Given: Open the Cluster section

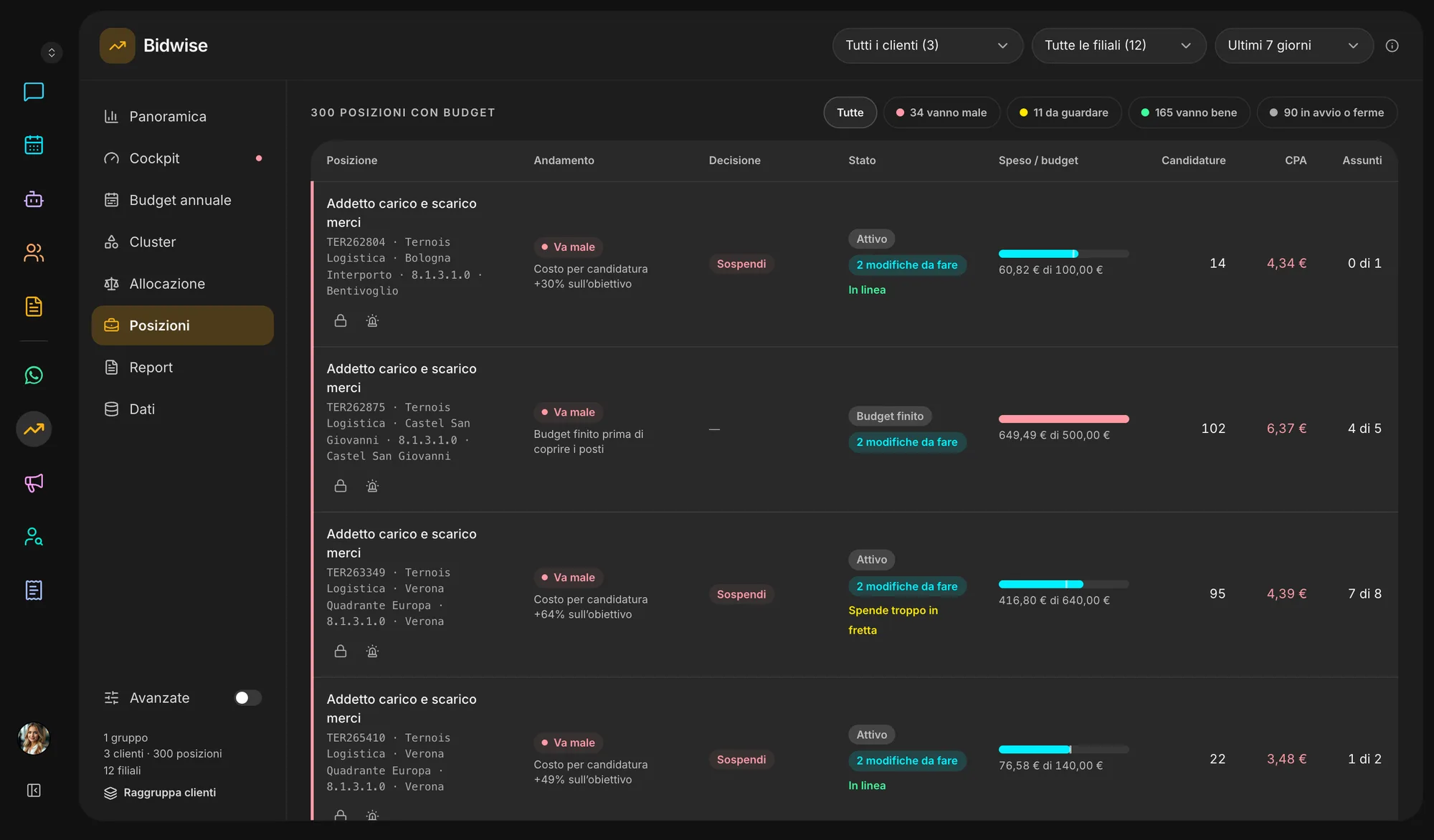Looking at the screenshot, I should [x=182, y=242].
